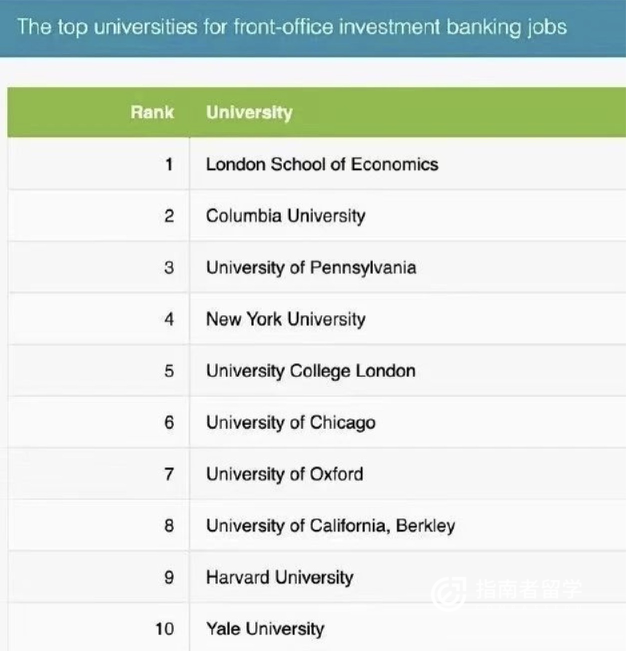Click the blue title banner text
The height and width of the screenshot is (651, 626).
[x=292, y=27]
